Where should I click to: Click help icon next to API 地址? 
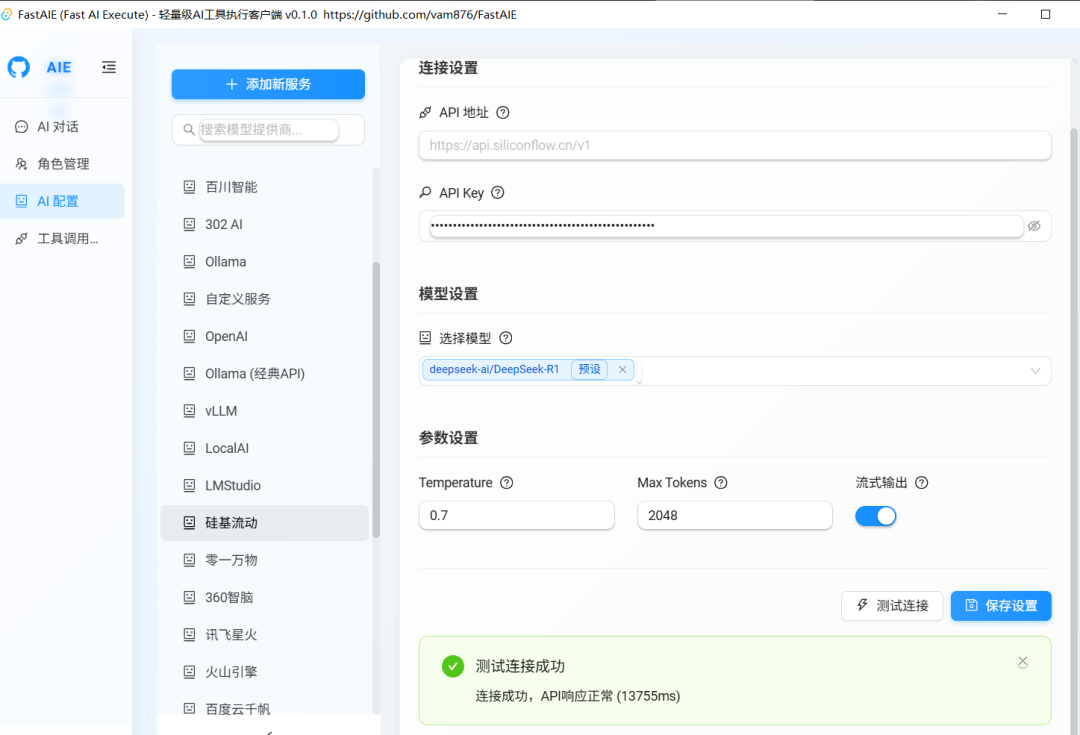click(x=503, y=112)
